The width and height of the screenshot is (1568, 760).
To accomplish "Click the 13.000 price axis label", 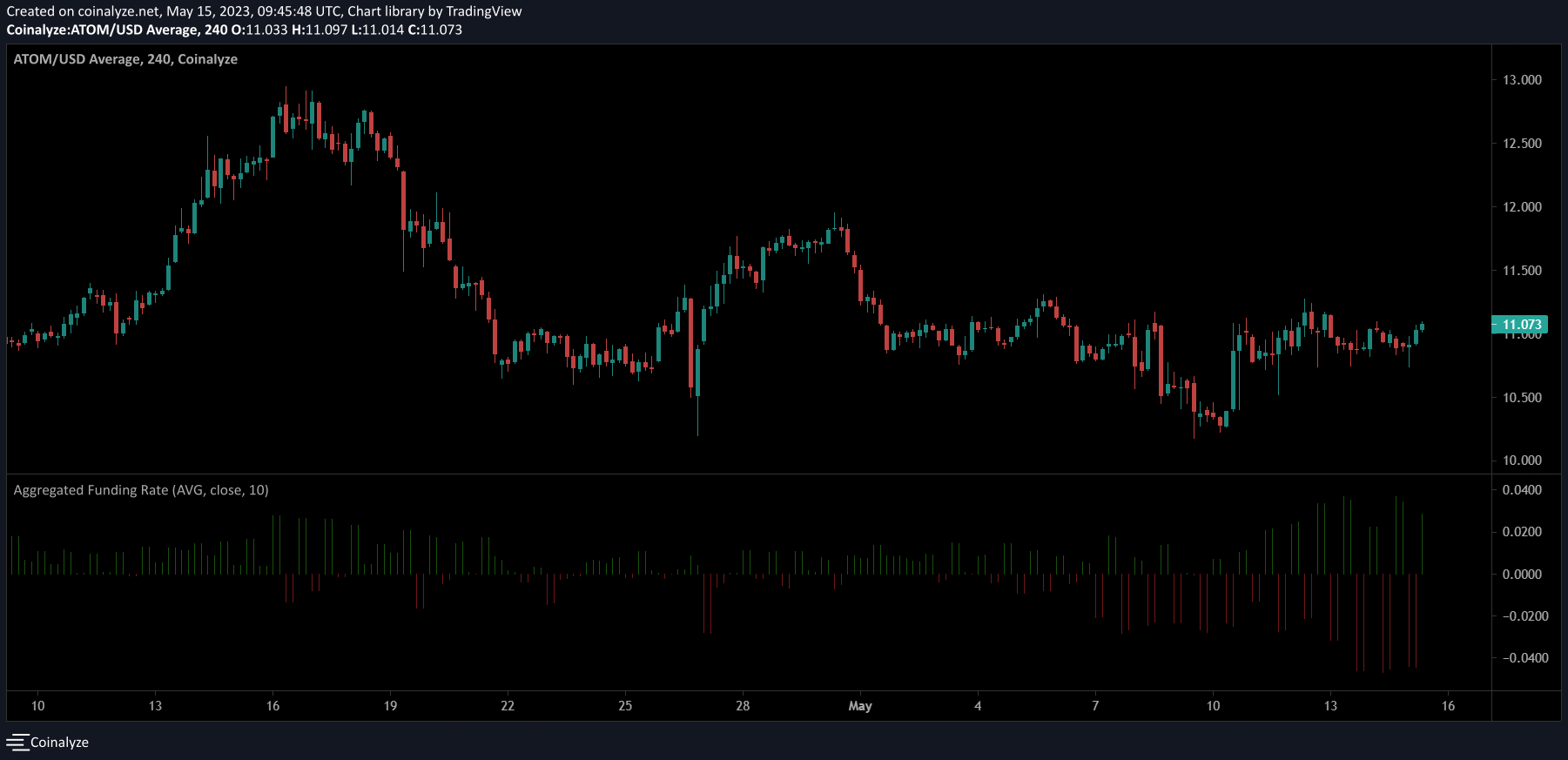I will pyautogui.click(x=1521, y=80).
